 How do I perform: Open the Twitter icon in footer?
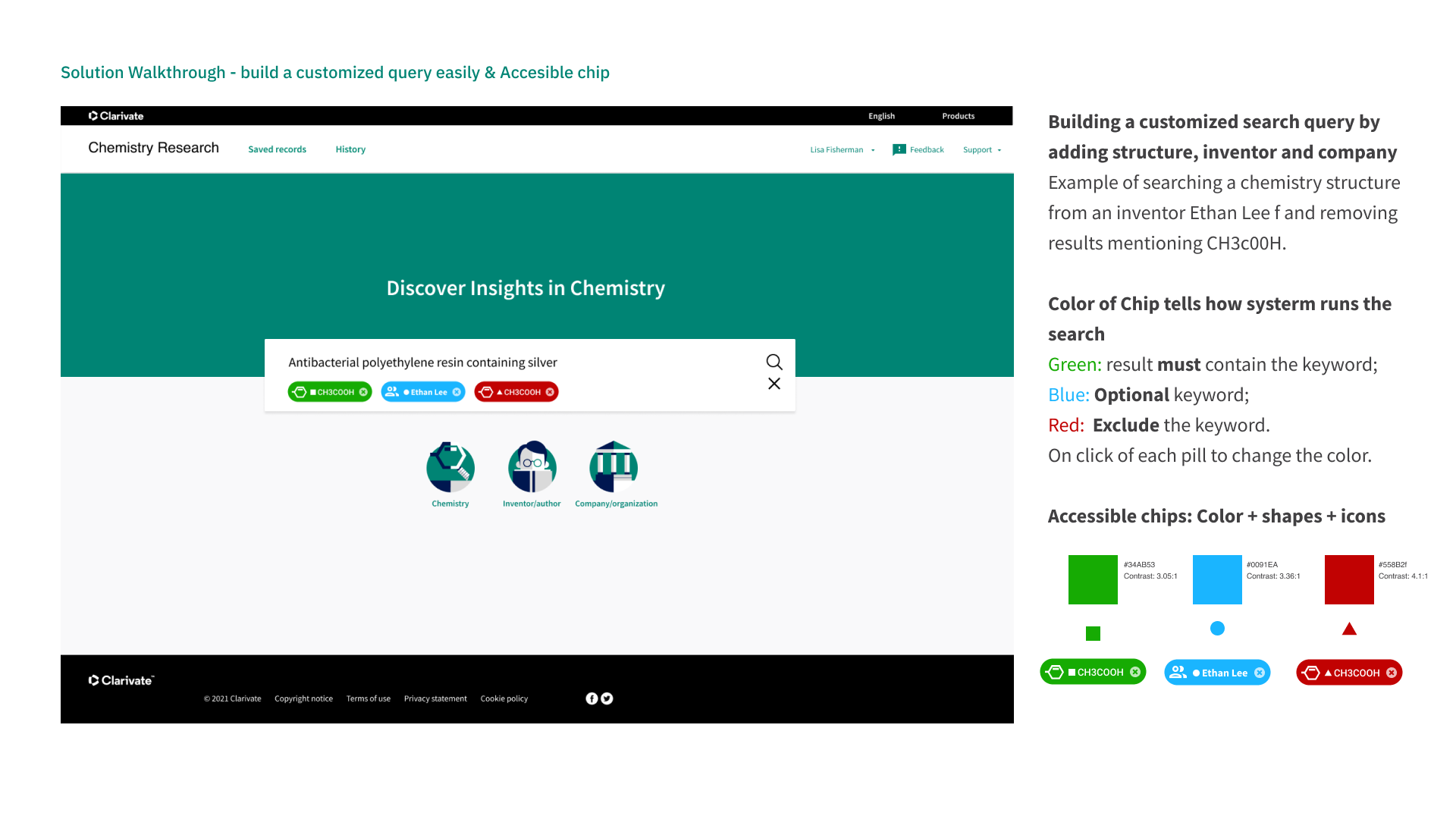point(607,698)
